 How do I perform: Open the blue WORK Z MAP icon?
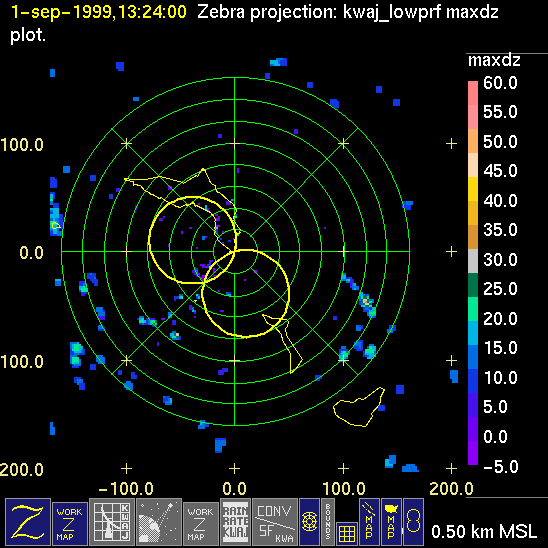point(70,524)
